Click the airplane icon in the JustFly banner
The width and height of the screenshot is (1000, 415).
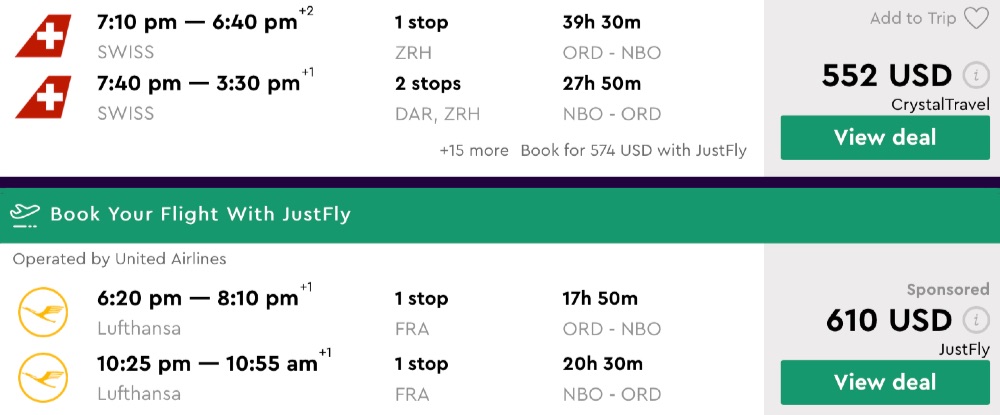[x=24, y=214]
